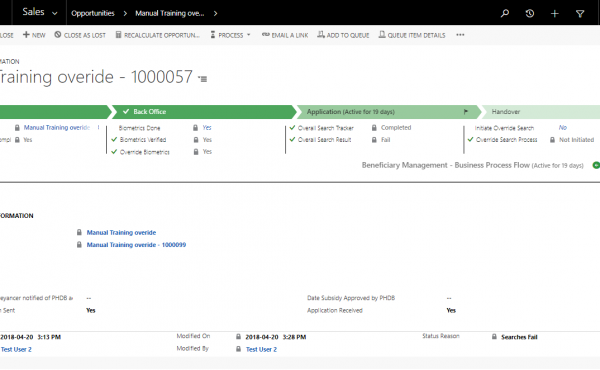This screenshot has height=370, width=600.
Task: Click the 3:13 PM created time value
Action: 49,337
